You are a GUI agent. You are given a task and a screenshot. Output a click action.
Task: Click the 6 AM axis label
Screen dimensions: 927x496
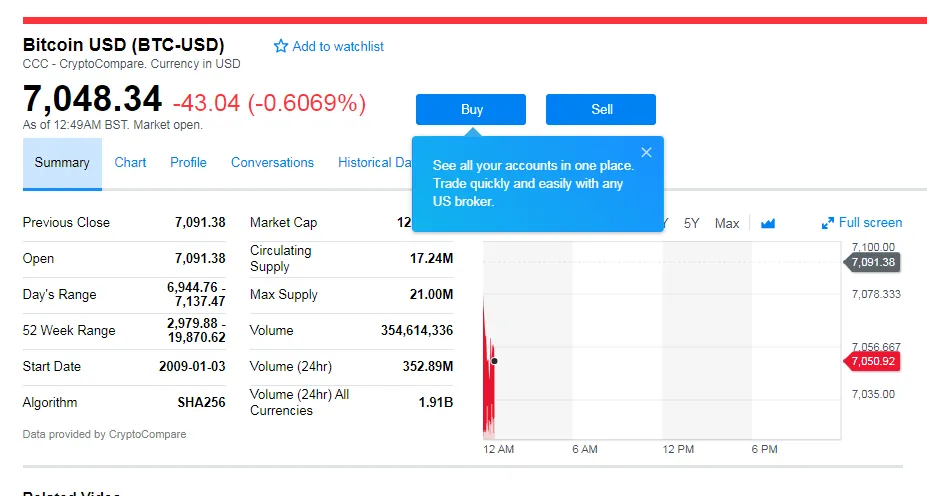[585, 449]
